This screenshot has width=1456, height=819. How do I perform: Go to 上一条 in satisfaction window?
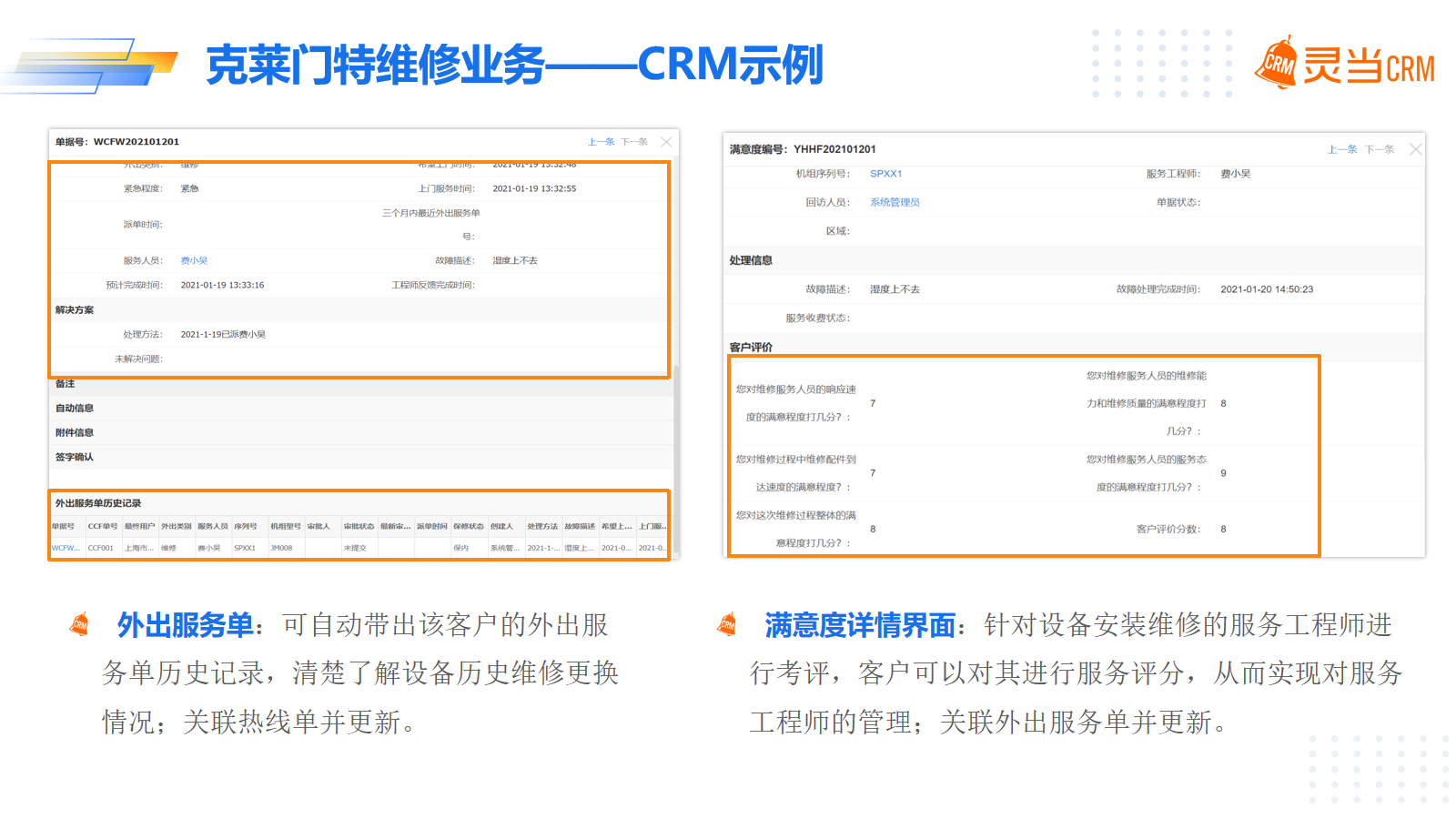1342,149
